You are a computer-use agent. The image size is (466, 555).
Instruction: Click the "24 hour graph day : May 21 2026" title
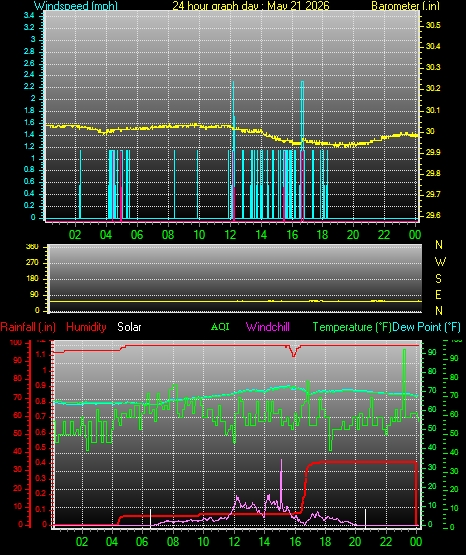[251, 6]
